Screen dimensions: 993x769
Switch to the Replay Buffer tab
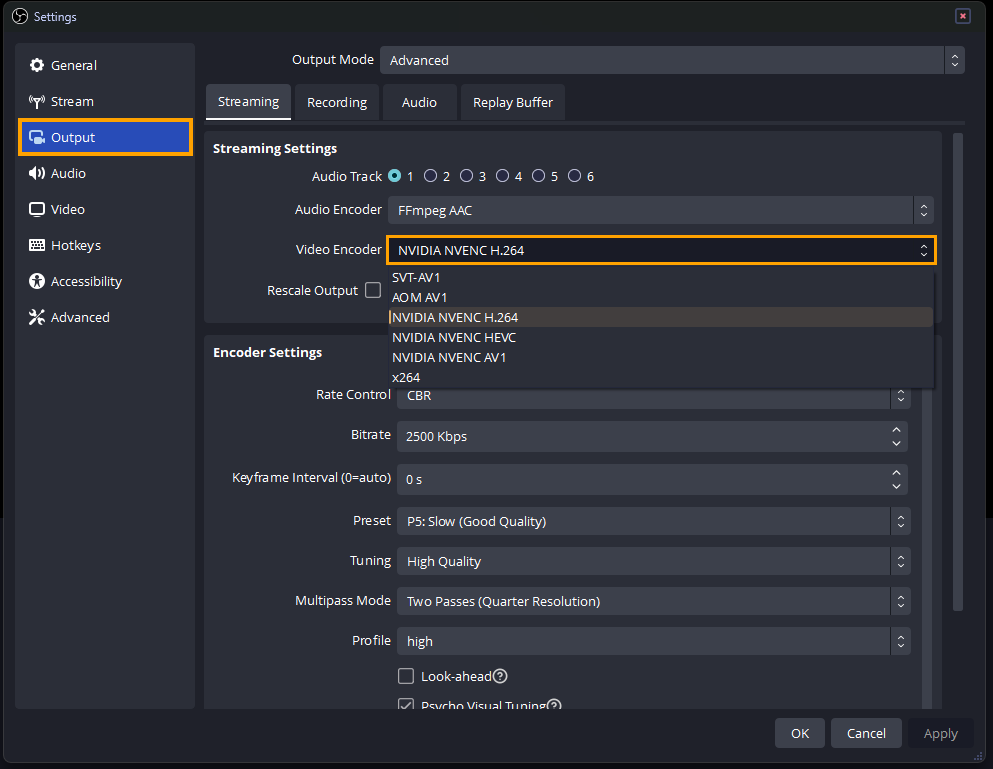pyautogui.click(x=512, y=102)
